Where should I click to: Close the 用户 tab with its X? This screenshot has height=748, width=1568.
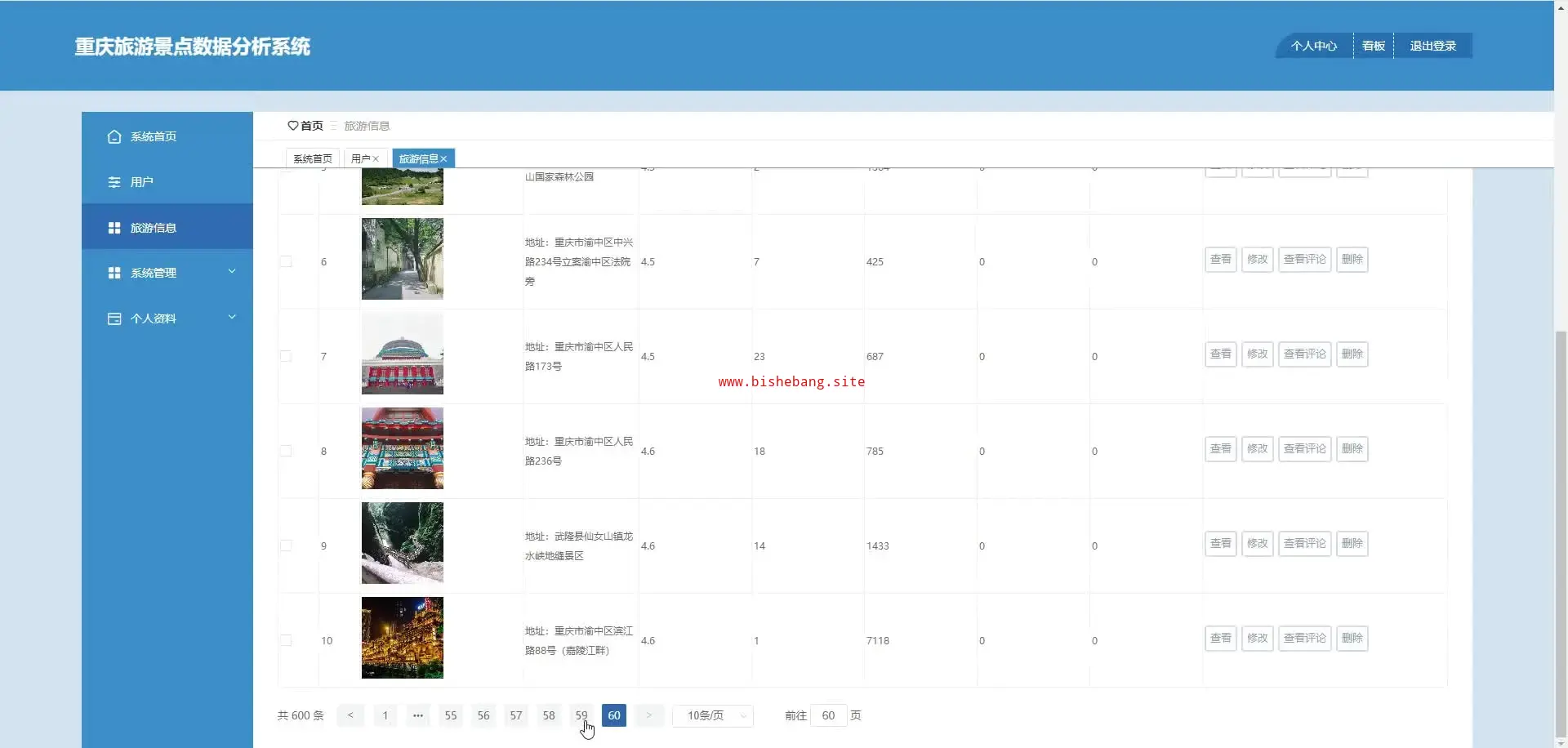[x=376, y=159]
